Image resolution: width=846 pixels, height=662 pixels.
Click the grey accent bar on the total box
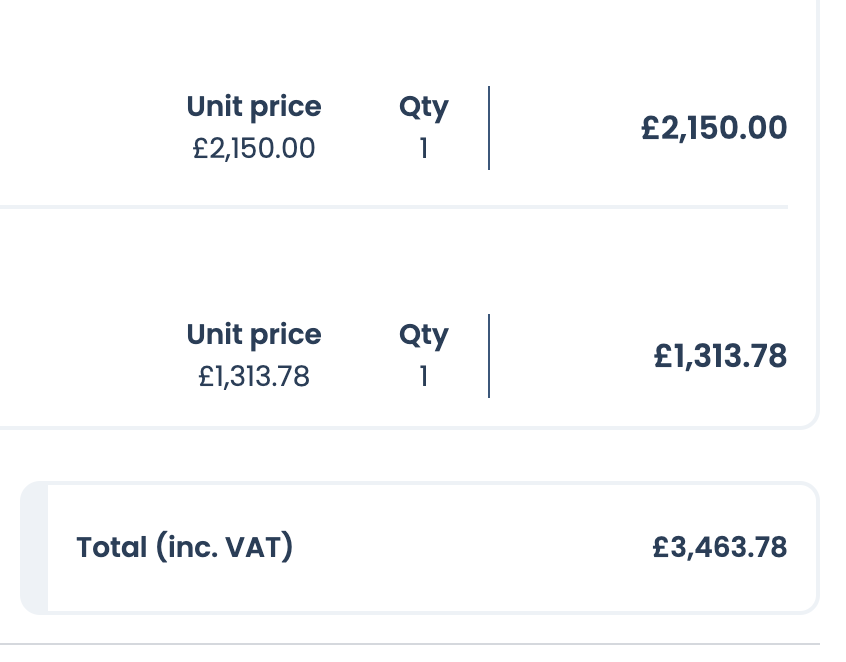tap(34, 547)
